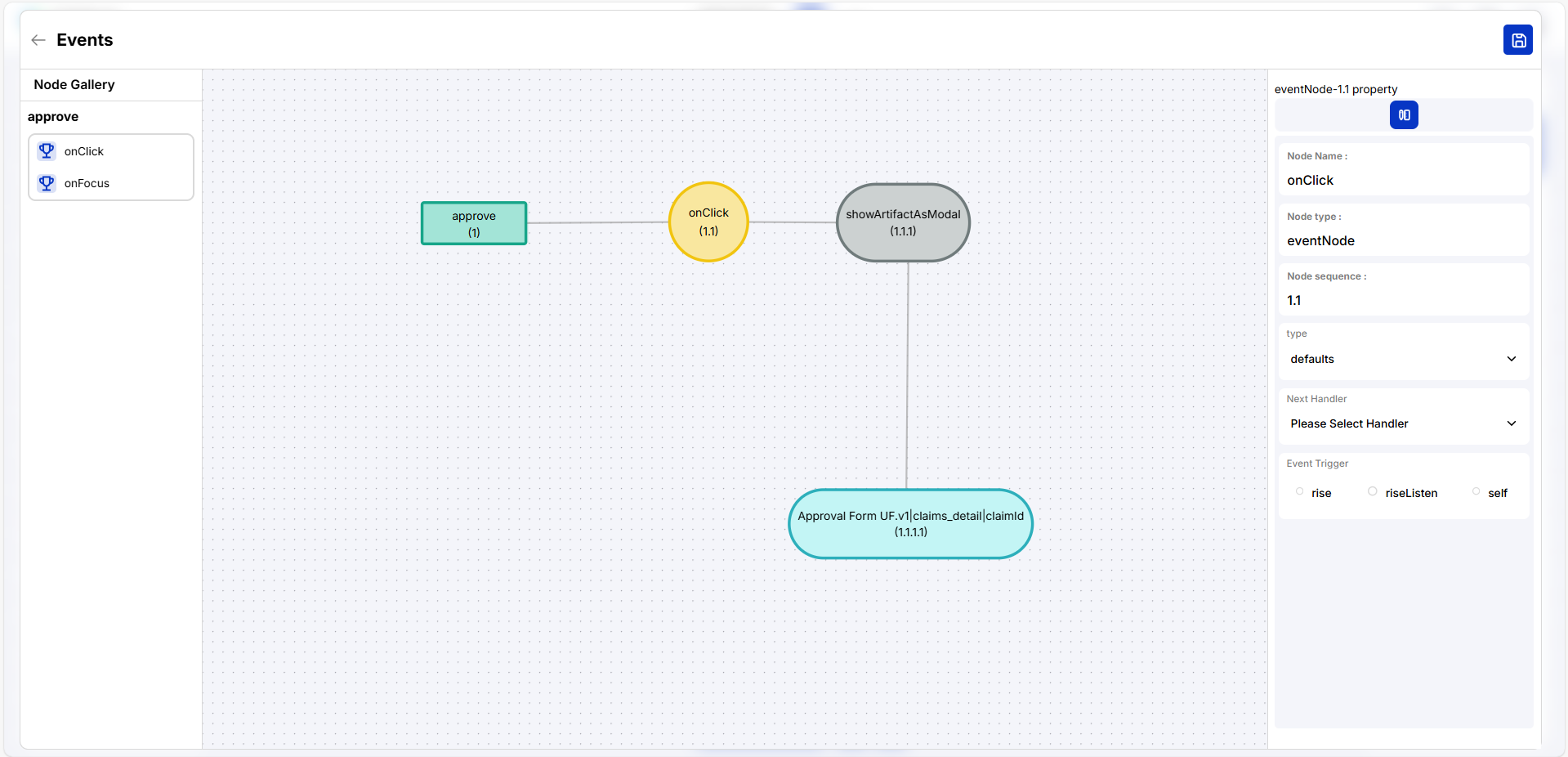Choose the self event trigger option
Image resolution: width=1568 pixels, height=757 pixels.
(x=1476, y=492)
